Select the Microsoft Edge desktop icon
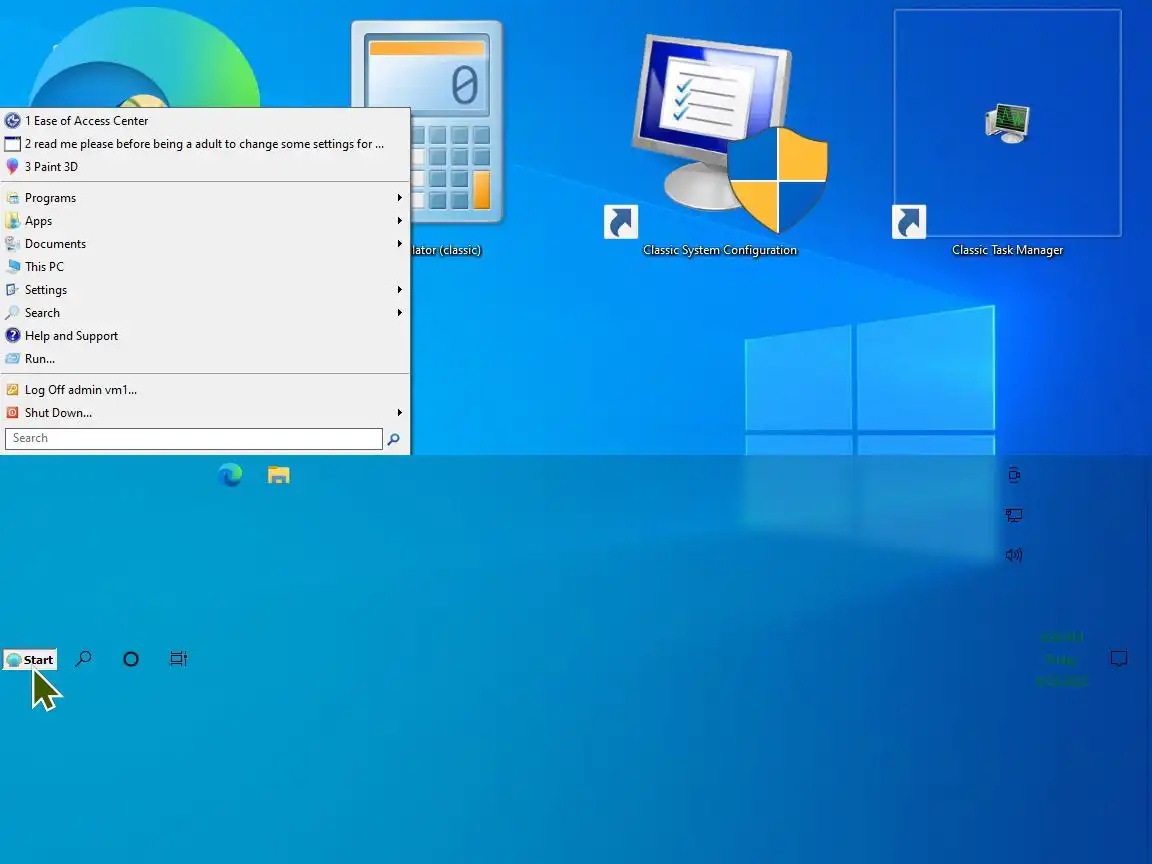 (144, 57)
